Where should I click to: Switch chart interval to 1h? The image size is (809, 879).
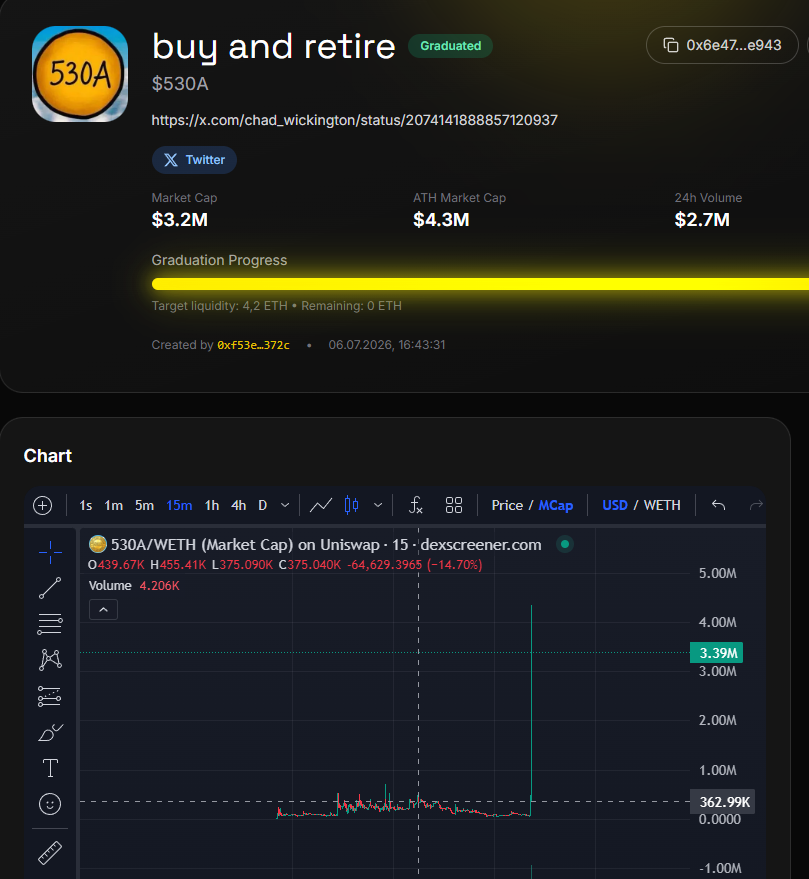(x=212, y=505)
